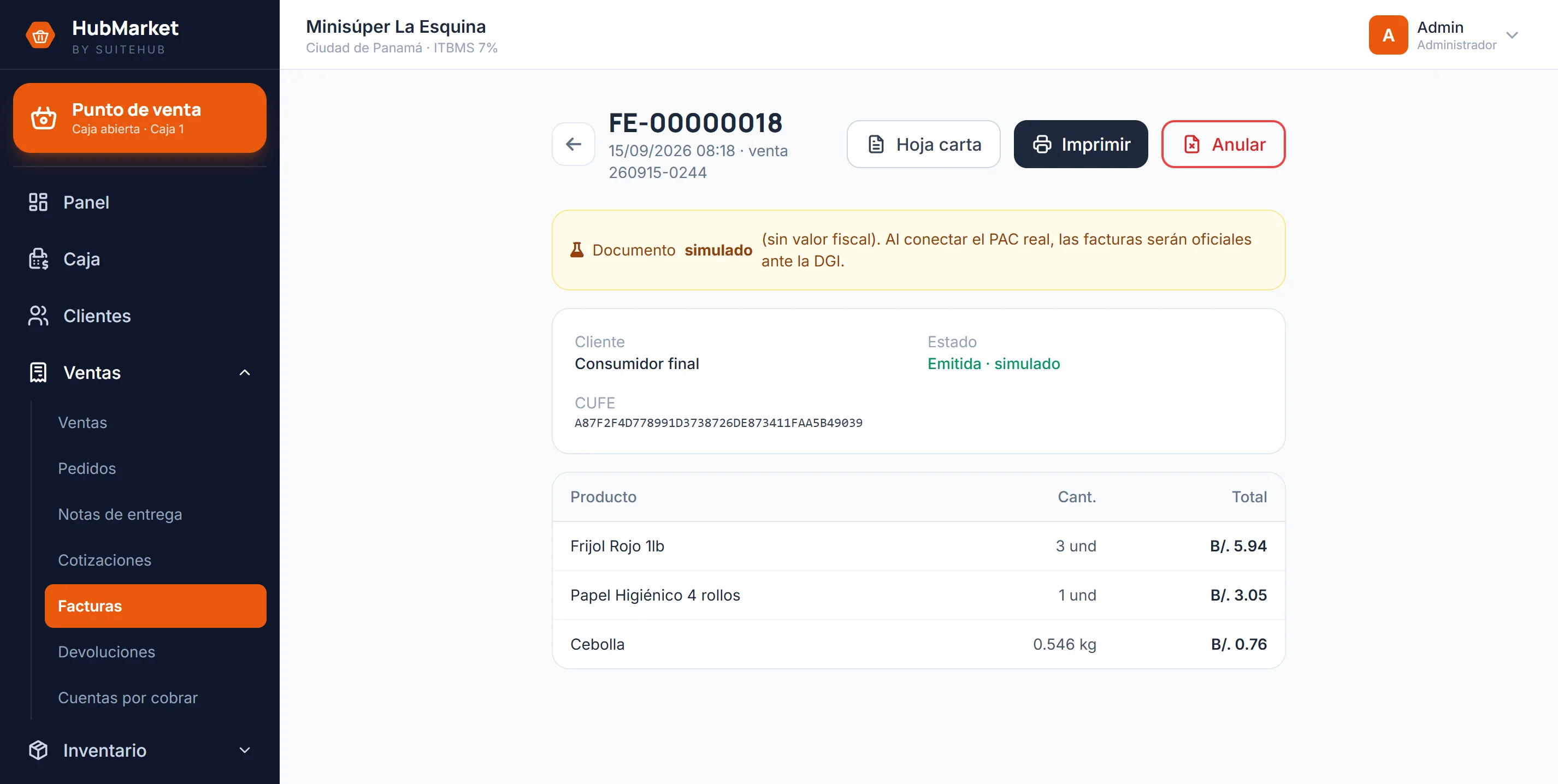Viewport: 1558px width, 784px height.
Task: Collapse the Ventas section chevron
Action: point(244,372)
